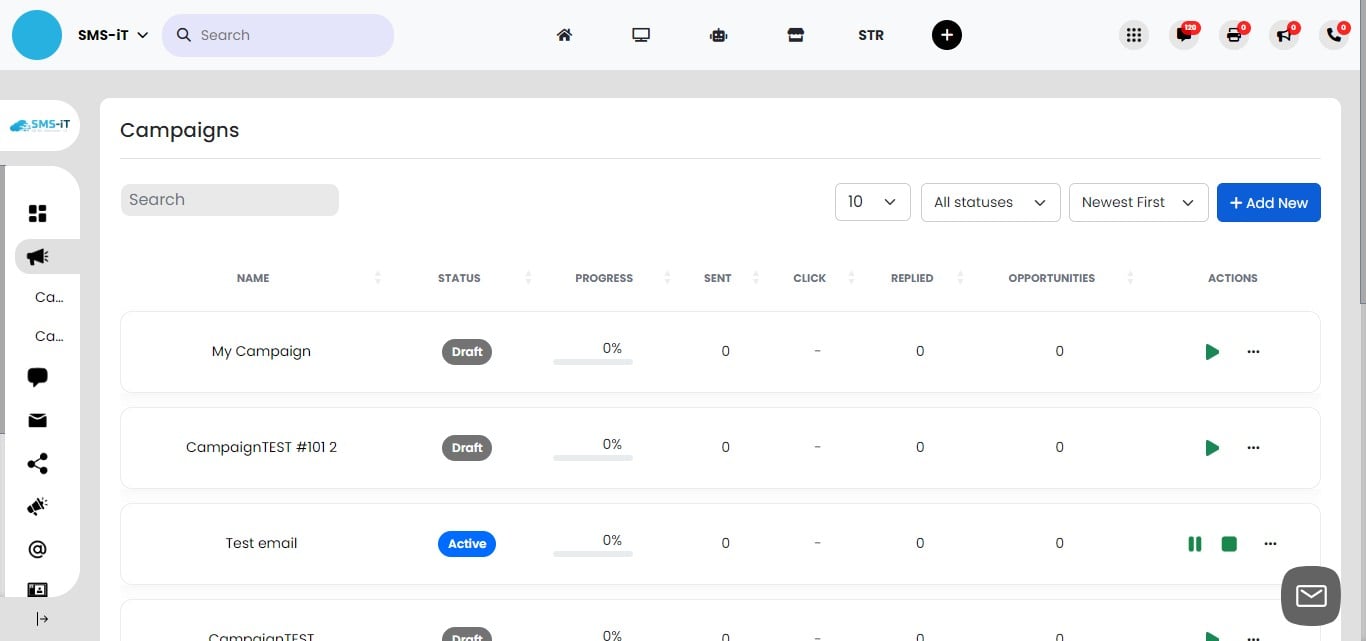This screenshot has height=641, width=1366.
Task: Click the storefront icon in top bar
Action: pos(795,35)
